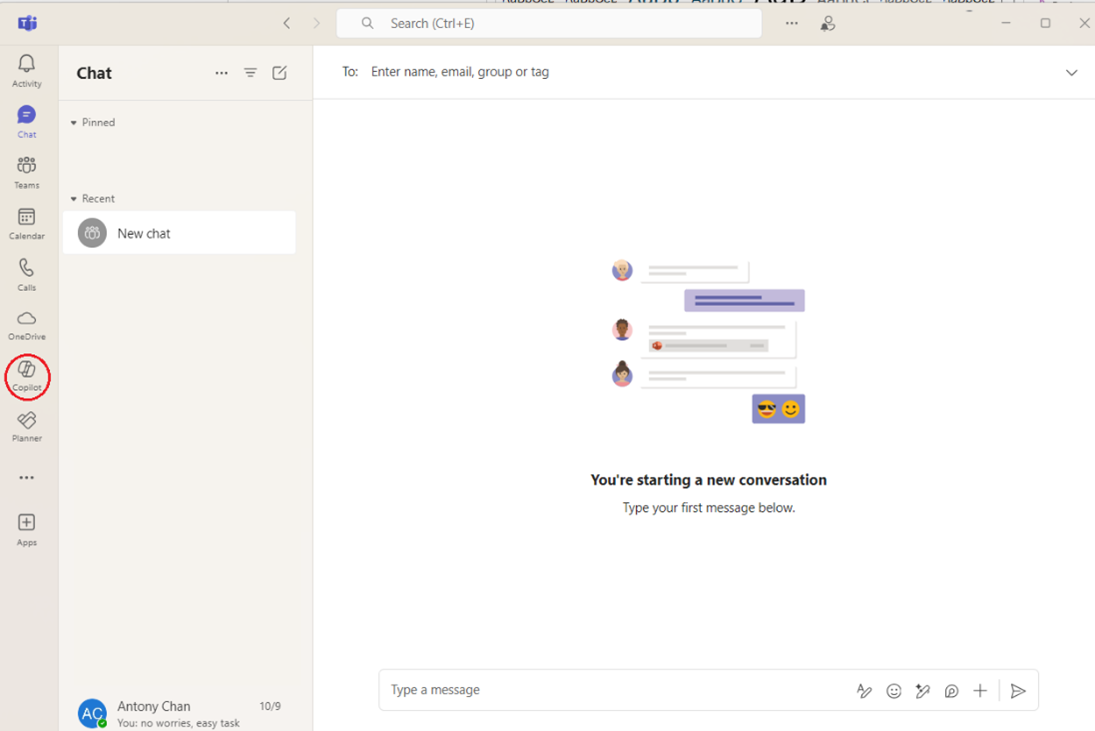Click the emoji picker icon
The height and width of the screenshot is (731, 1095).
point(894,691)
